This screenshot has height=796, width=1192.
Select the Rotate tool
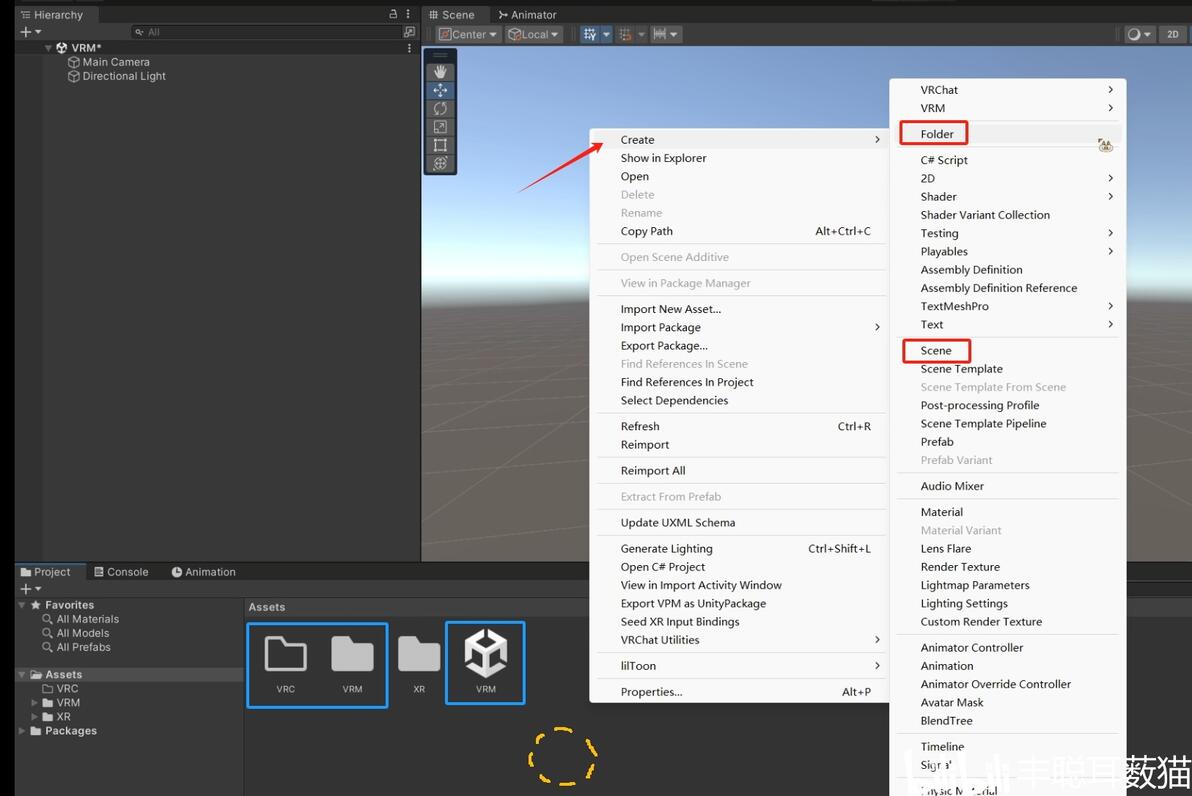(440, 108)
